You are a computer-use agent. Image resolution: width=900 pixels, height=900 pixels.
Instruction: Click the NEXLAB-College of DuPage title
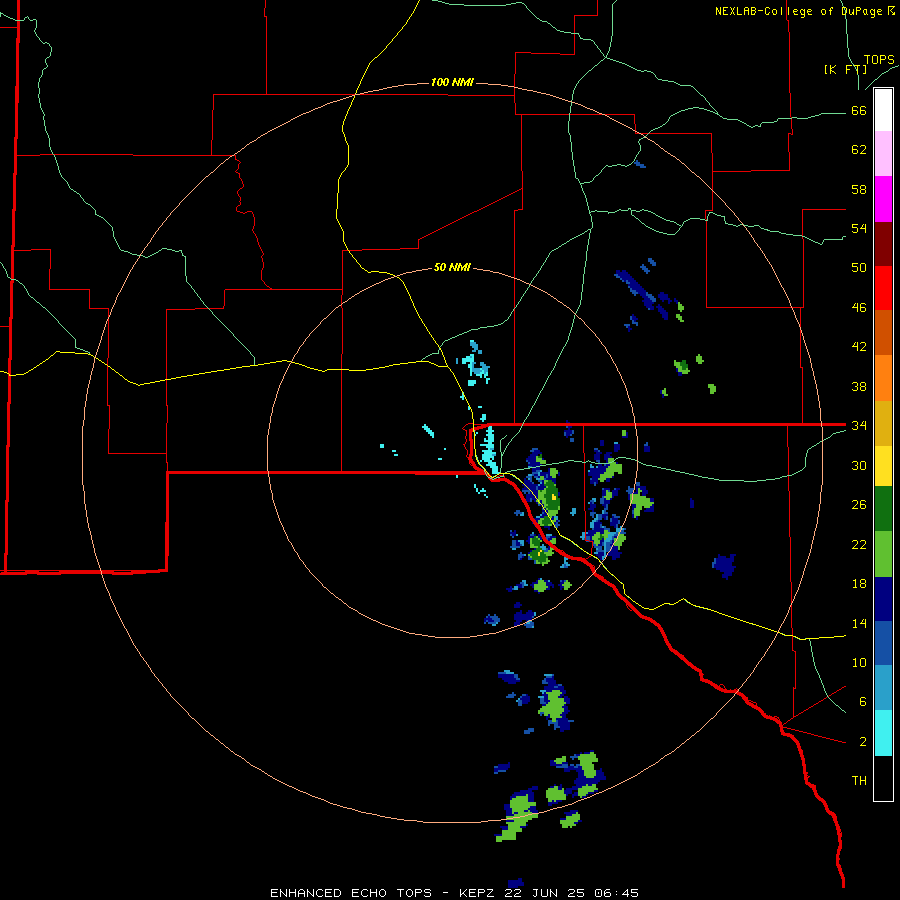[804, 11]
